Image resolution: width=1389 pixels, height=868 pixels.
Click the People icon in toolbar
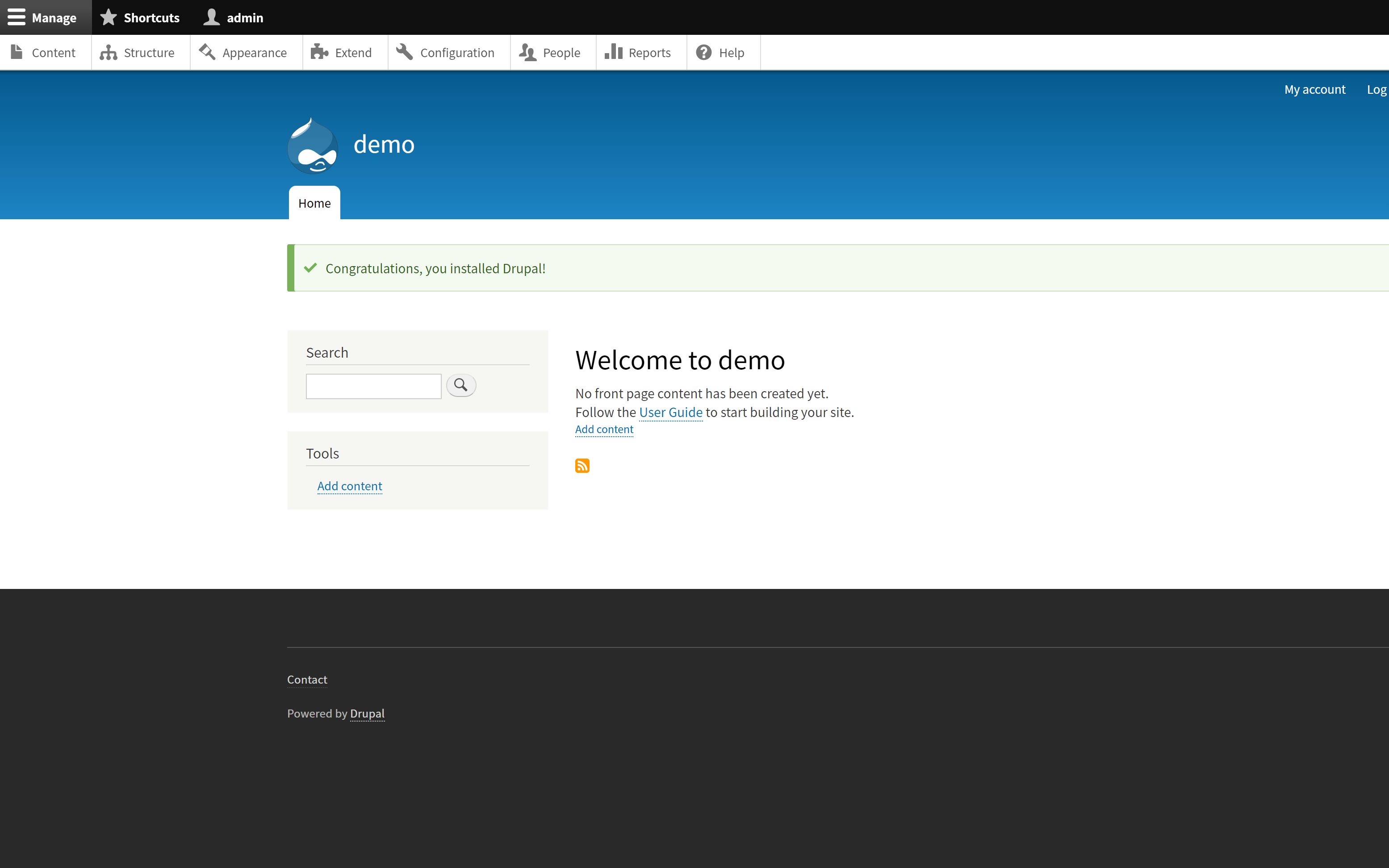point(527,52)
